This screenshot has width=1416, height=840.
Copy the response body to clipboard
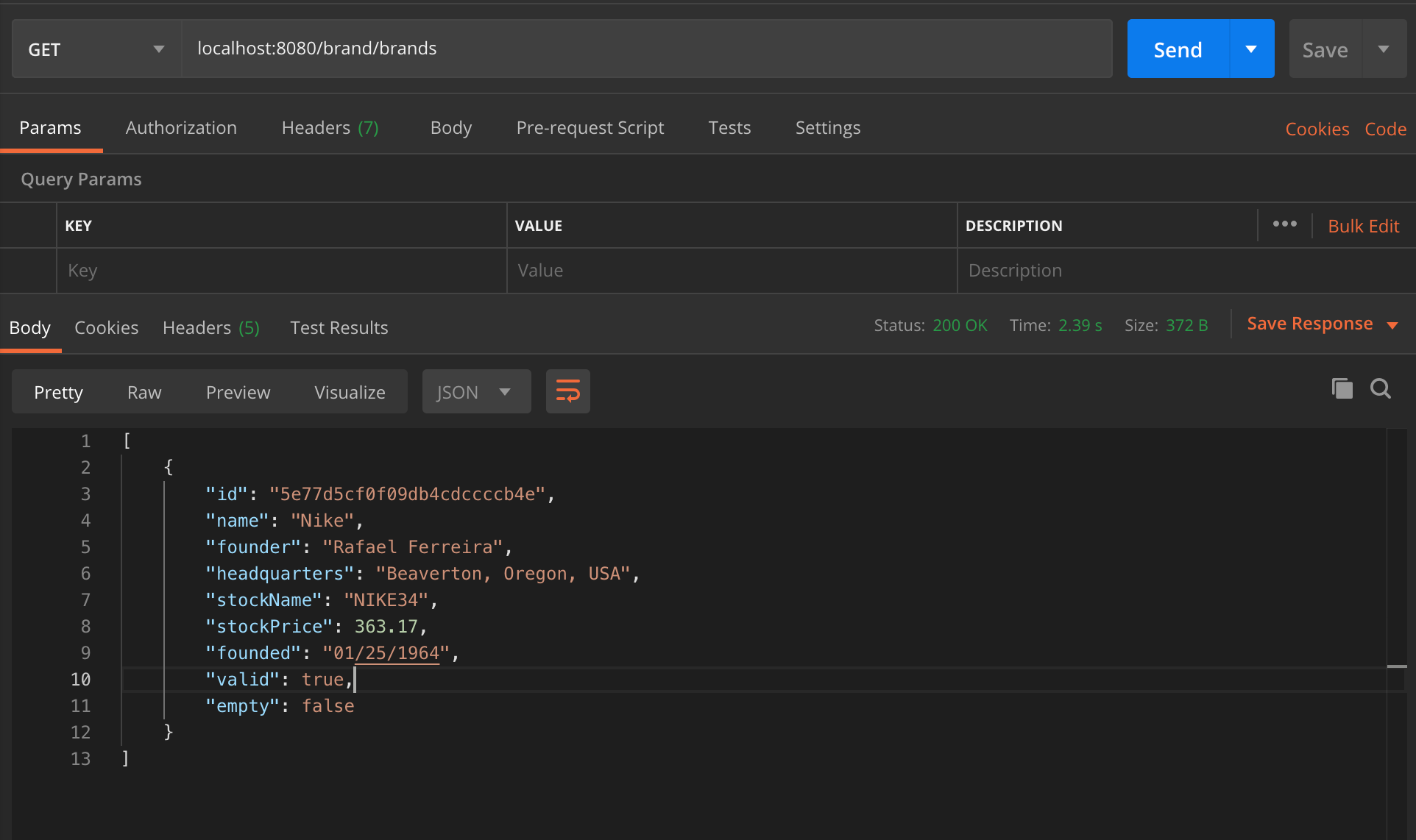(1342, 388)
